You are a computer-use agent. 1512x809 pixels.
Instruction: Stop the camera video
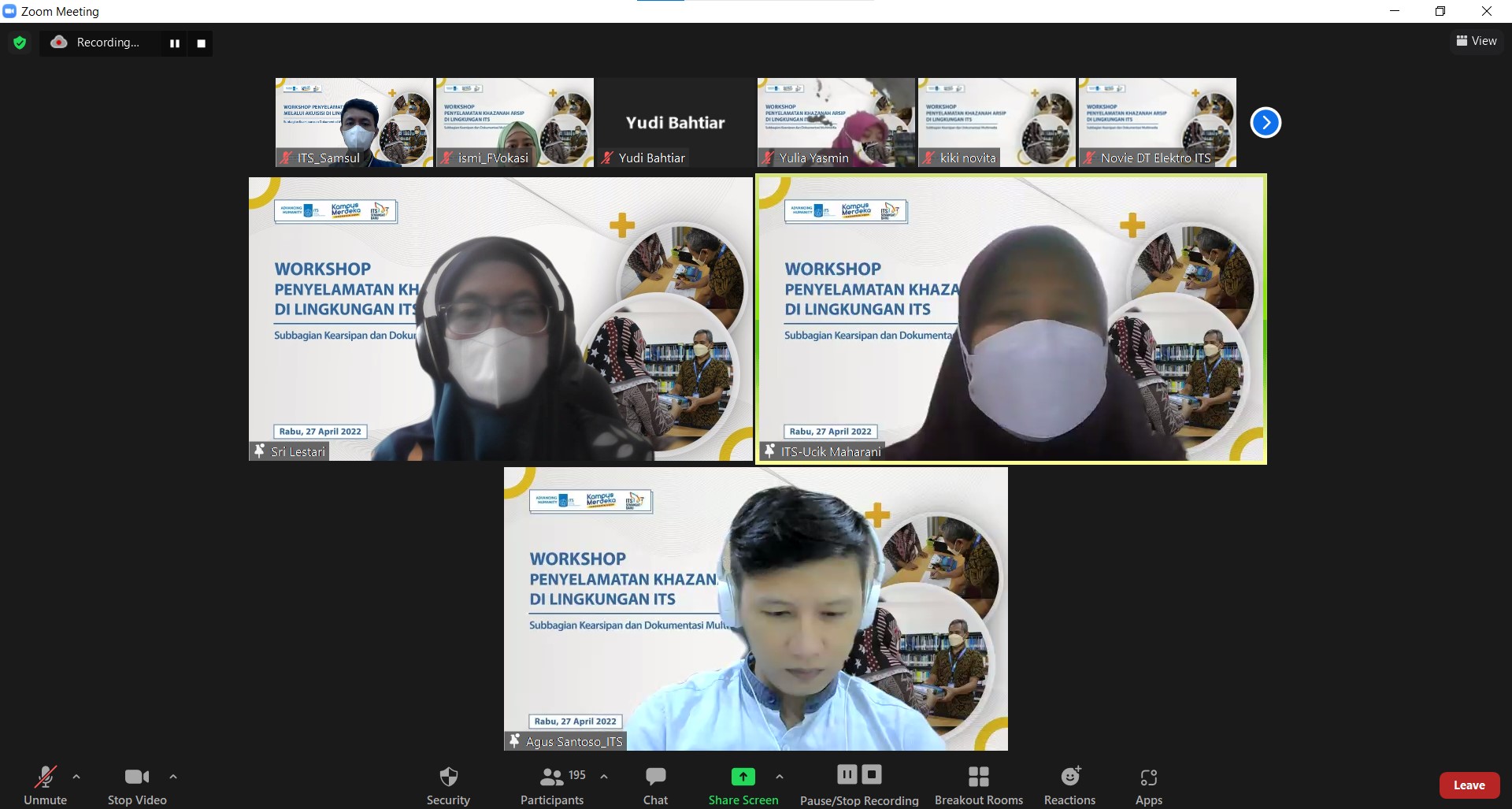[137, 785]
